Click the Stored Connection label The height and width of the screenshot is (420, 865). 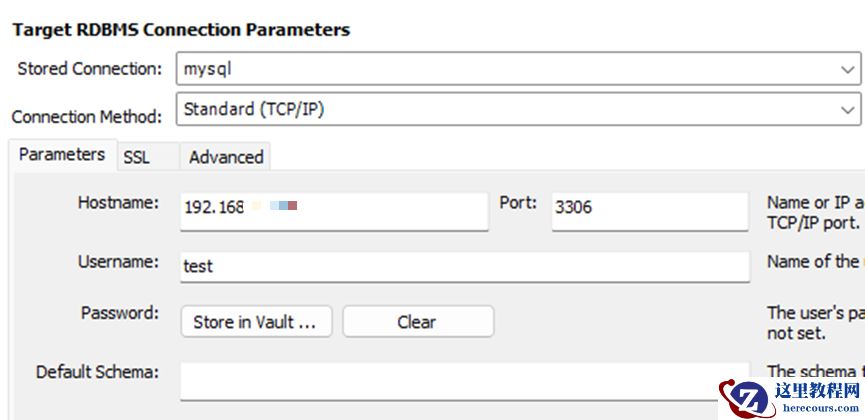click(x=90, y=69)
